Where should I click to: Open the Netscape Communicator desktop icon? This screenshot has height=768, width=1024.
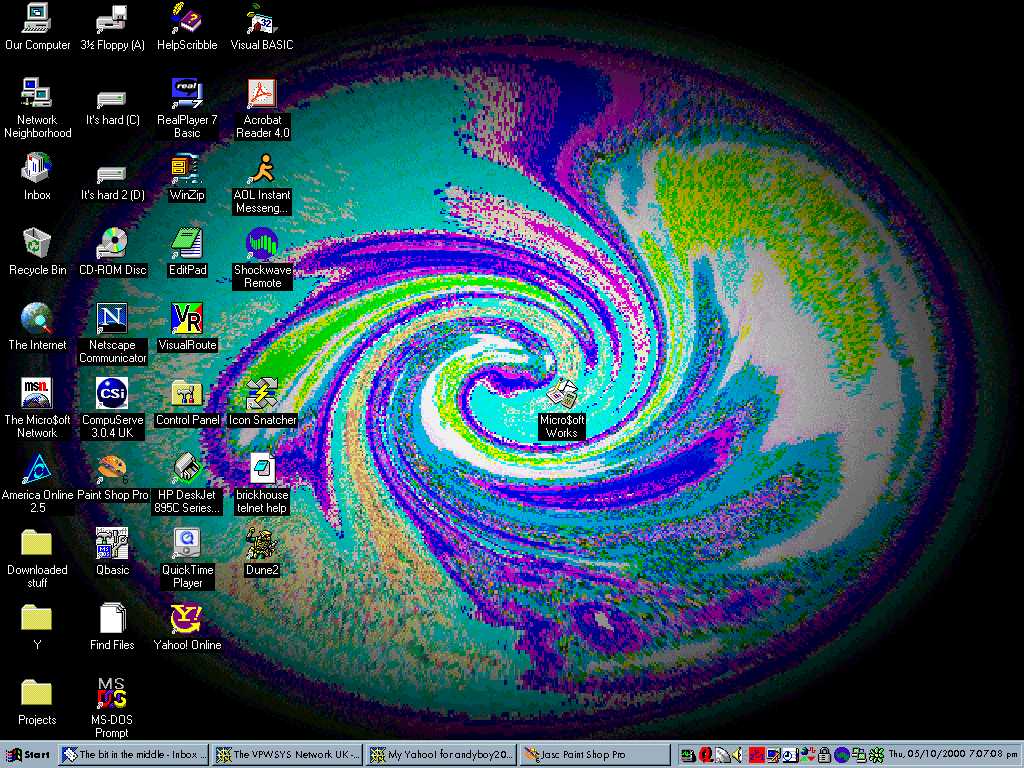[x=112, y=320]
